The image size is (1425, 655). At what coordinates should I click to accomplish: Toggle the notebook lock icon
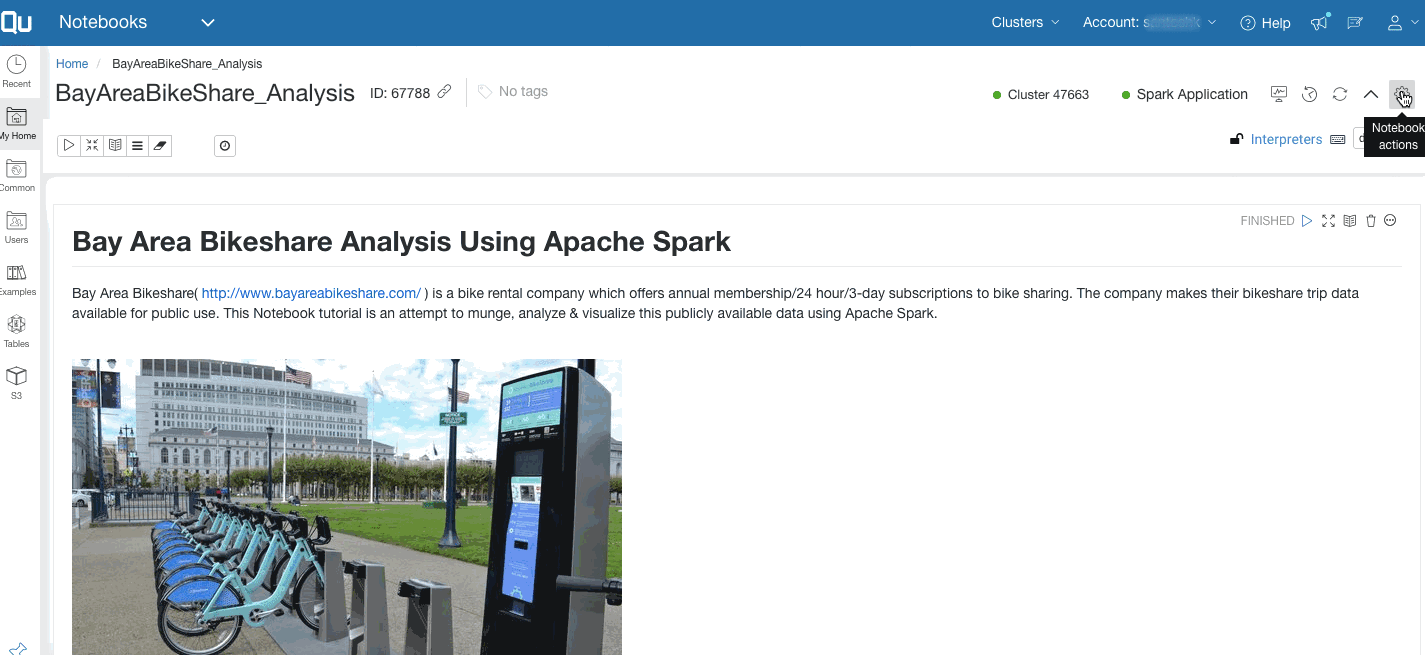[1237, 139]
